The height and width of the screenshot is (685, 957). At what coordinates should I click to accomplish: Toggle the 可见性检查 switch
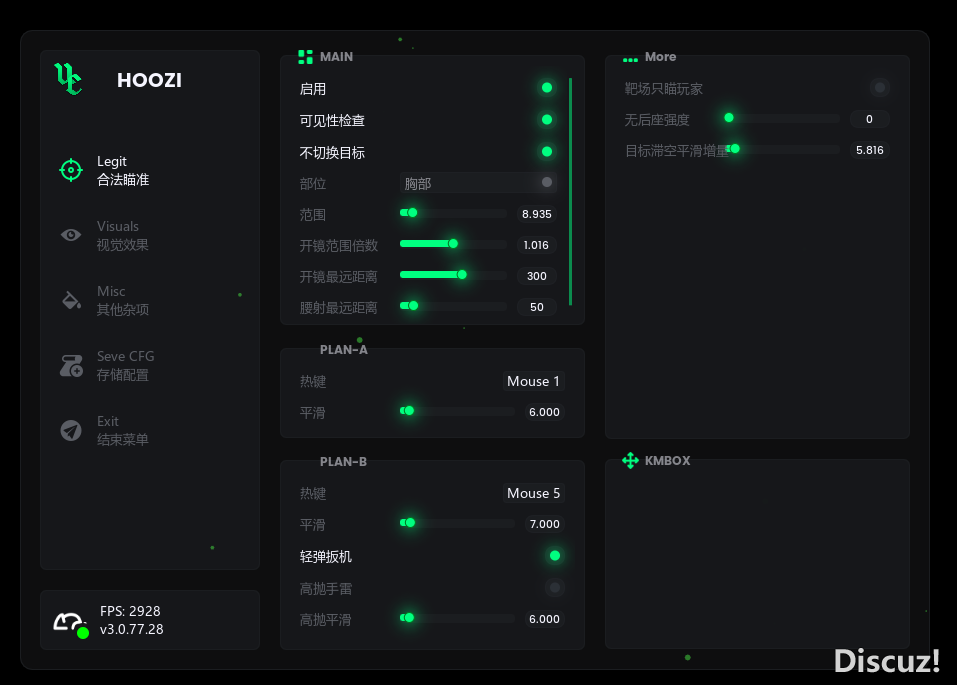tap(546, 120)
